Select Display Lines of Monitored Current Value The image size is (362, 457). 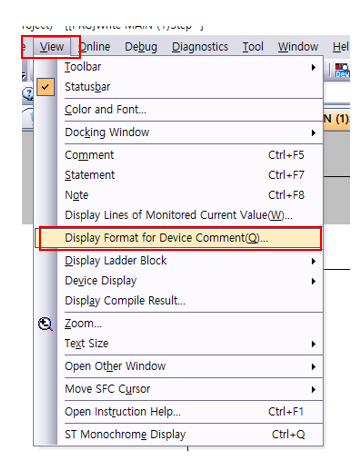pos(179,215)
